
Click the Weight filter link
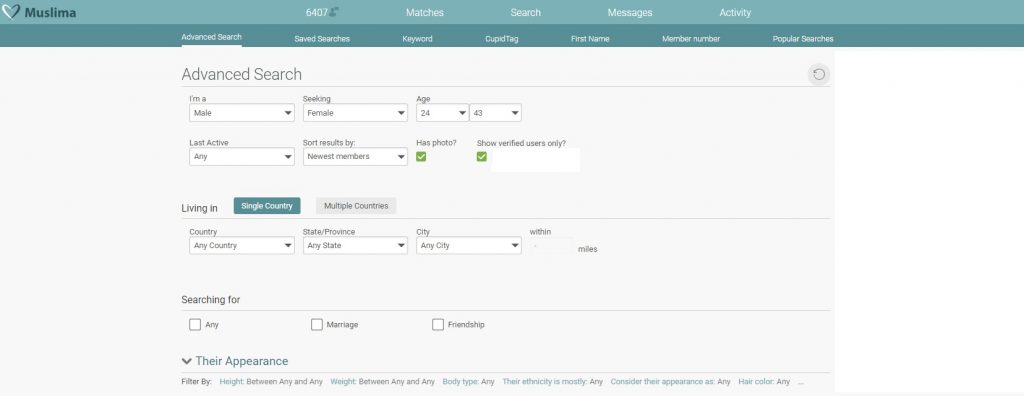(343, 382)
